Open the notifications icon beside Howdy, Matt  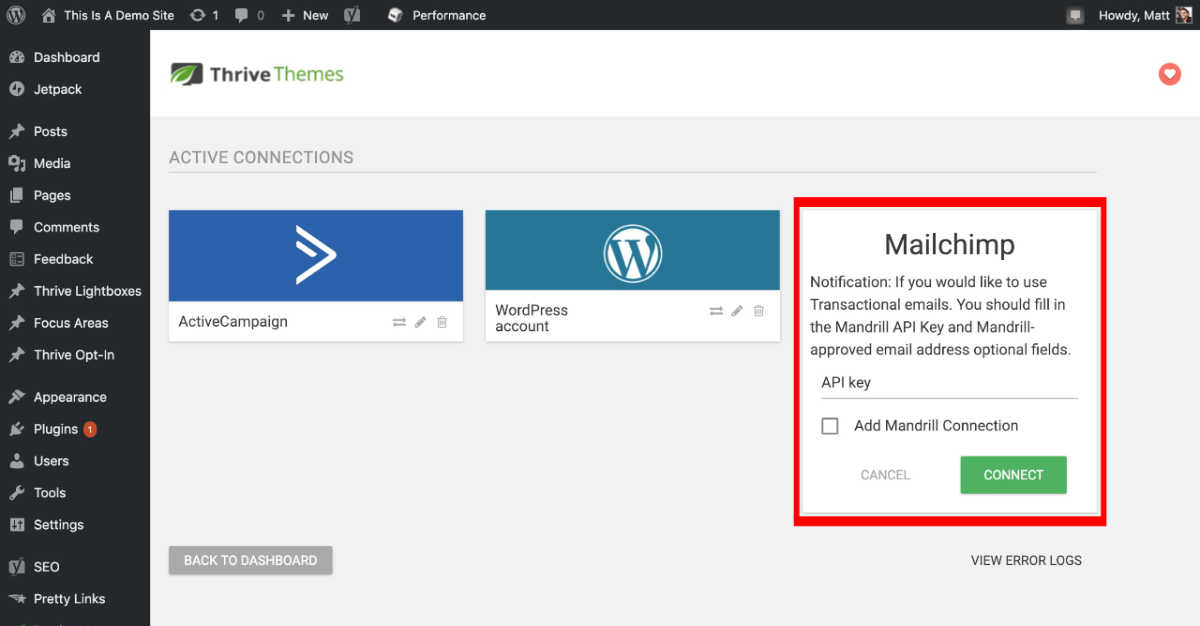tap(1076, 15)
